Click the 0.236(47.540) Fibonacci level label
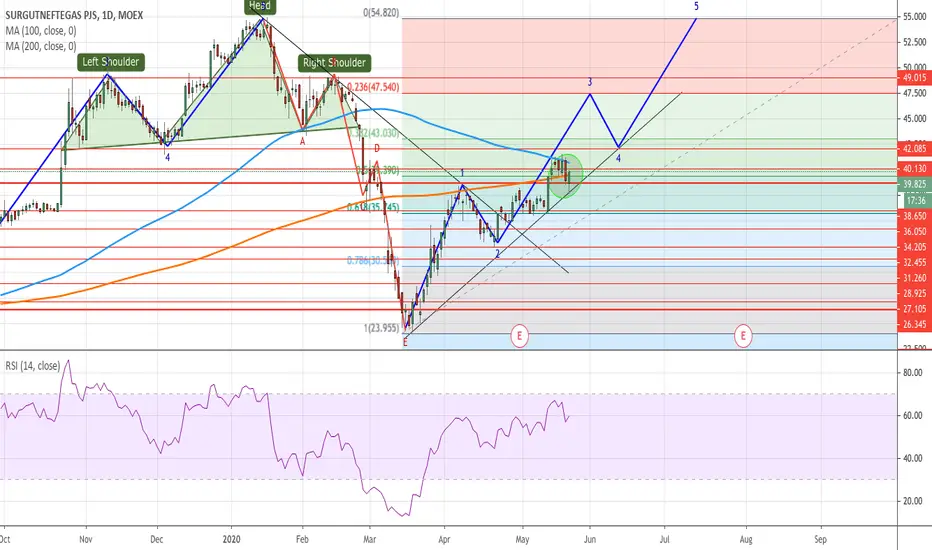This screenshot has height=550, width=932. point(373,87)
